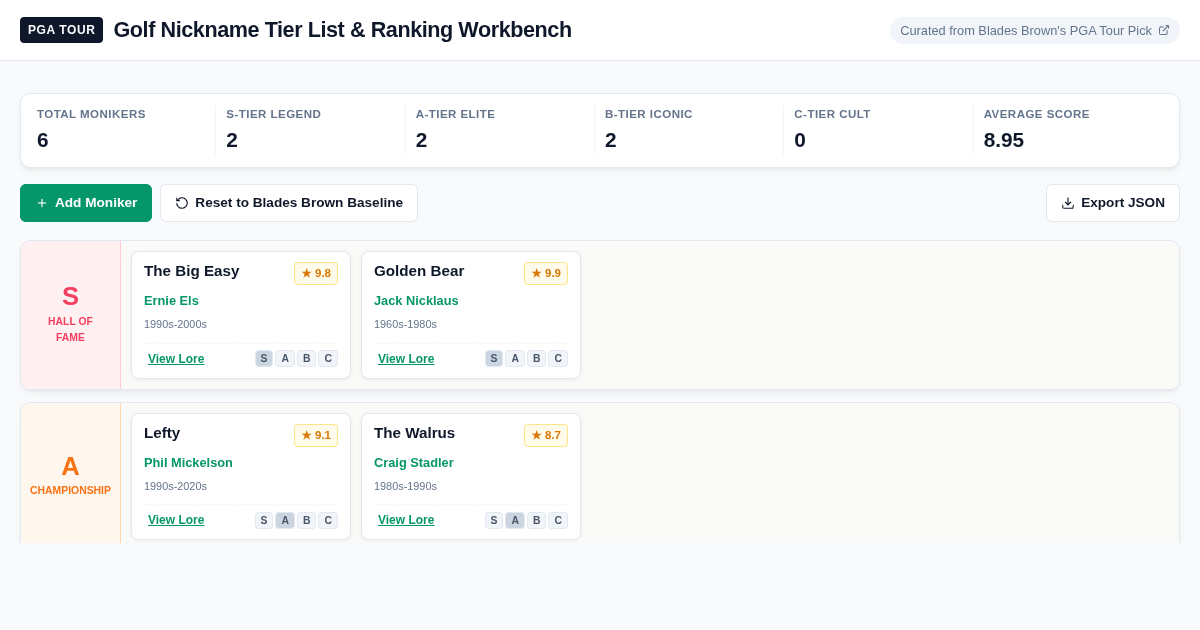This screenshot has height=630, width=1200.
Task: View Lore for Lefty
Action: tap(176, 520)
